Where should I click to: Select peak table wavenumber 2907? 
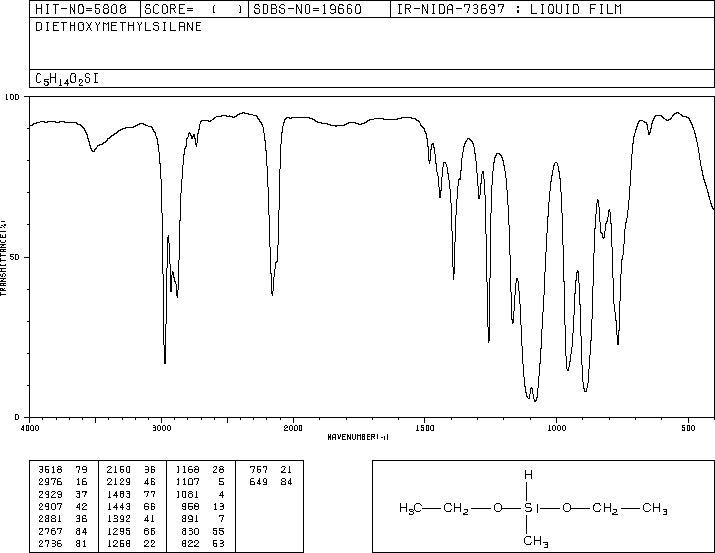(x=50, y=506)
